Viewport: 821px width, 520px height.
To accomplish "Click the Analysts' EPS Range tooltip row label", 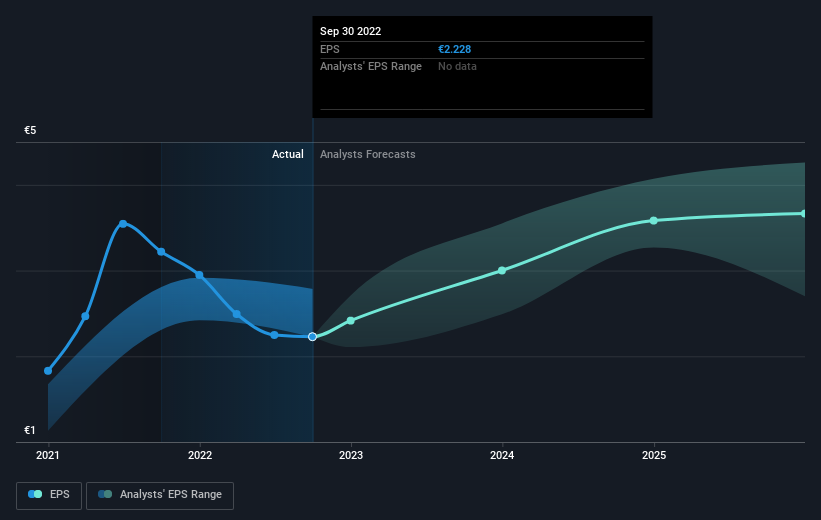I will click(x=371, y=67).
